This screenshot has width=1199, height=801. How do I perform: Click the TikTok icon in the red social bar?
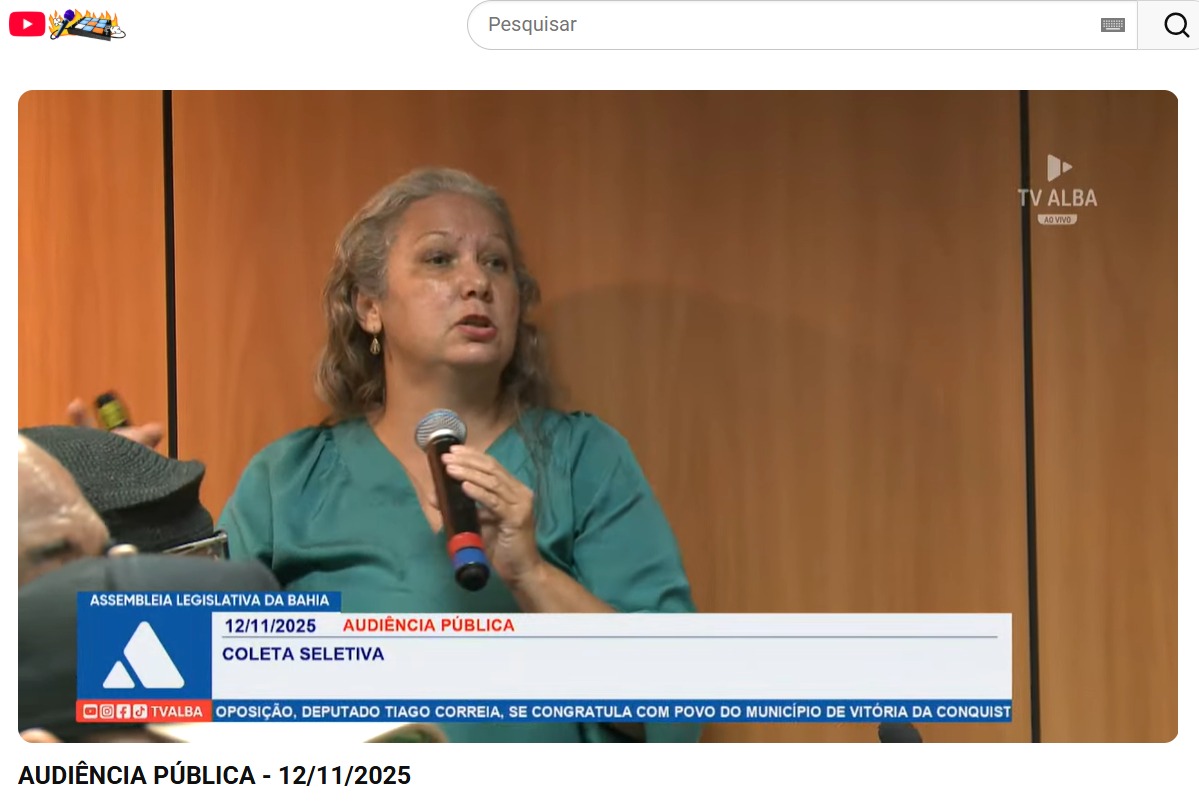coord(139,712)
